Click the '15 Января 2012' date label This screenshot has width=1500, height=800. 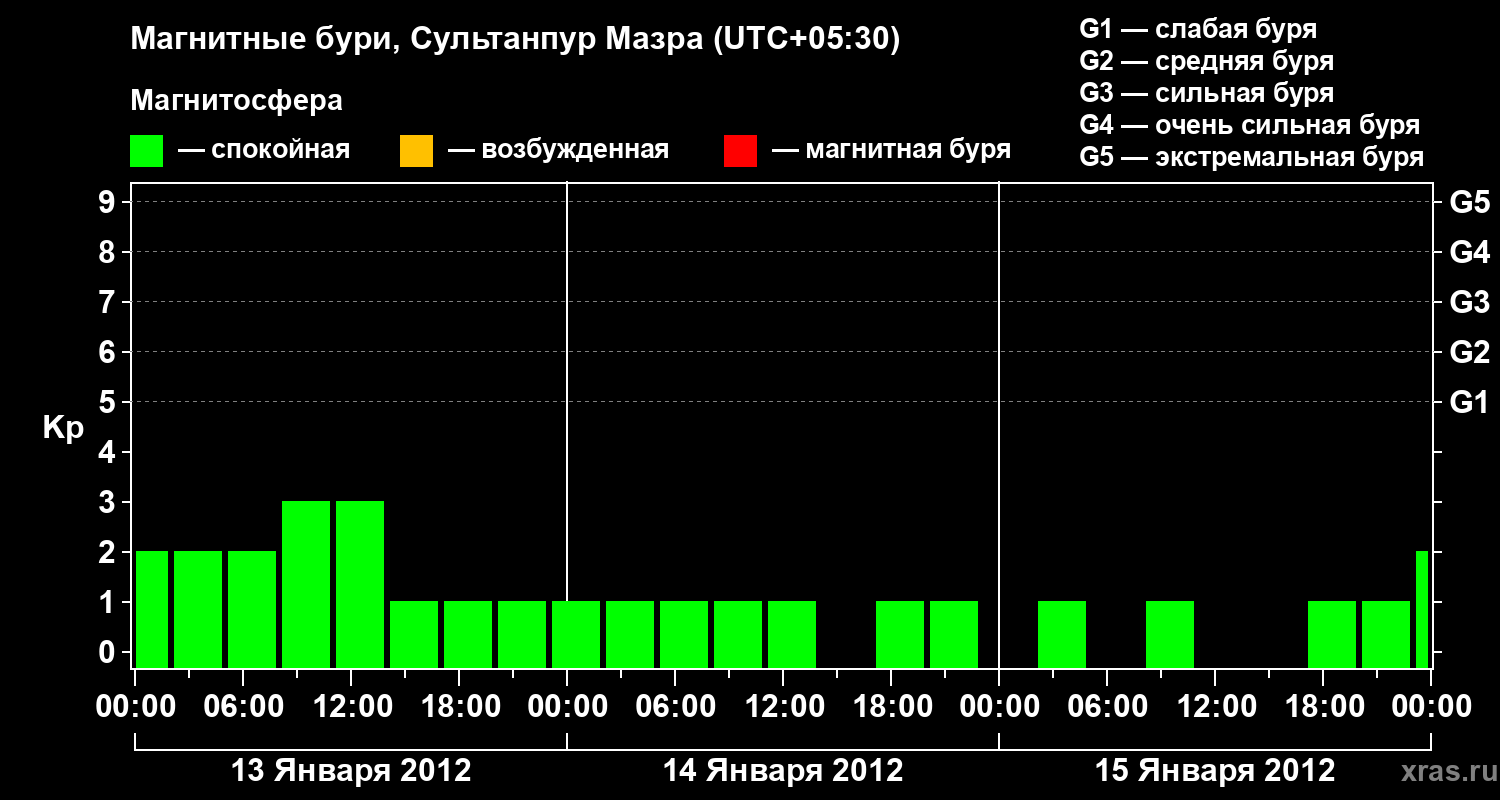[1215, 771]
